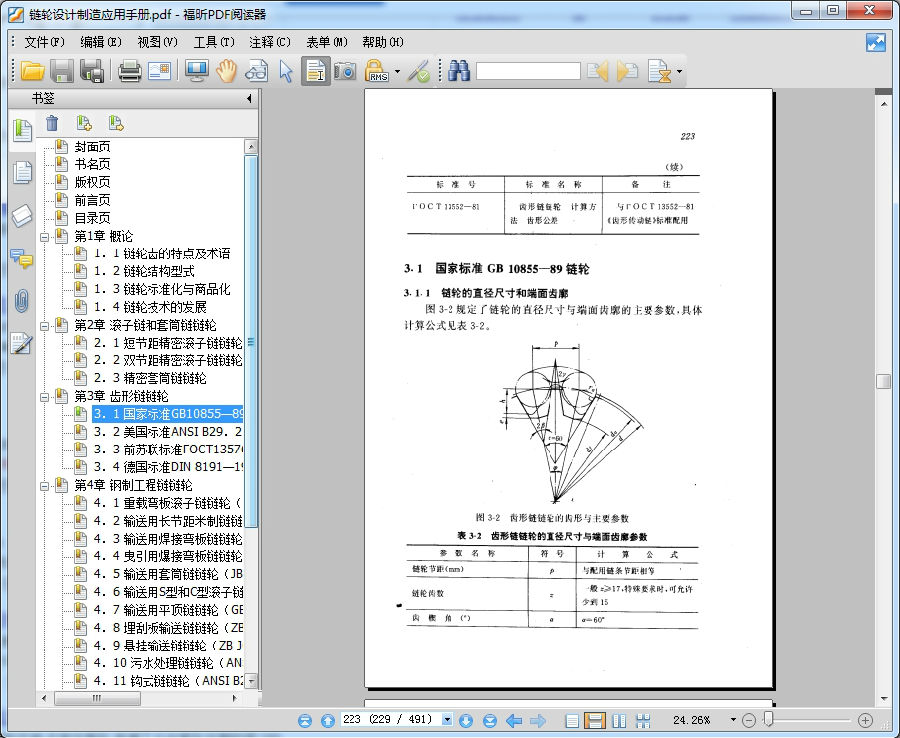Click the zoom in plus button
The height and width of the screenshot is (738, 900).
(865, 720)
